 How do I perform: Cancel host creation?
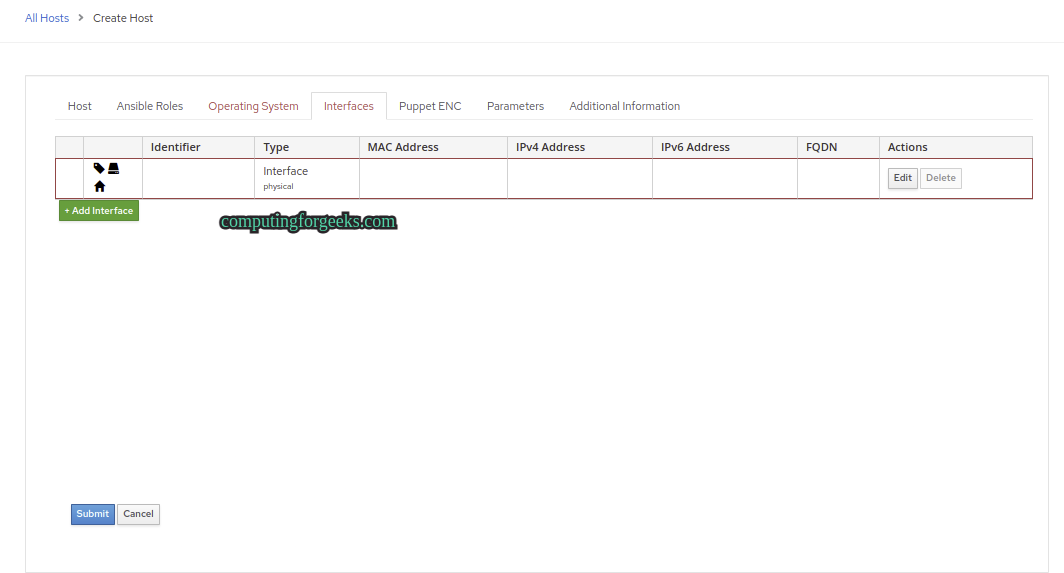point(138,514)
